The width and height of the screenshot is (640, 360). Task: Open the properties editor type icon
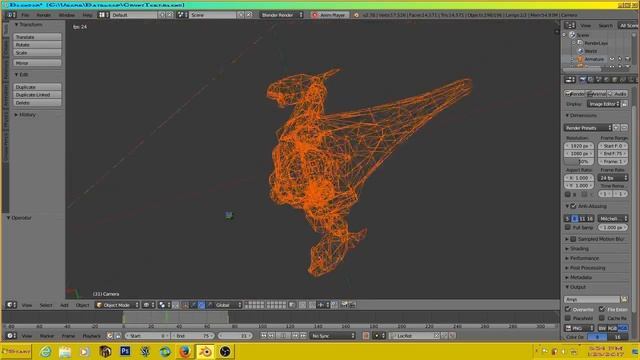point(570,80)
